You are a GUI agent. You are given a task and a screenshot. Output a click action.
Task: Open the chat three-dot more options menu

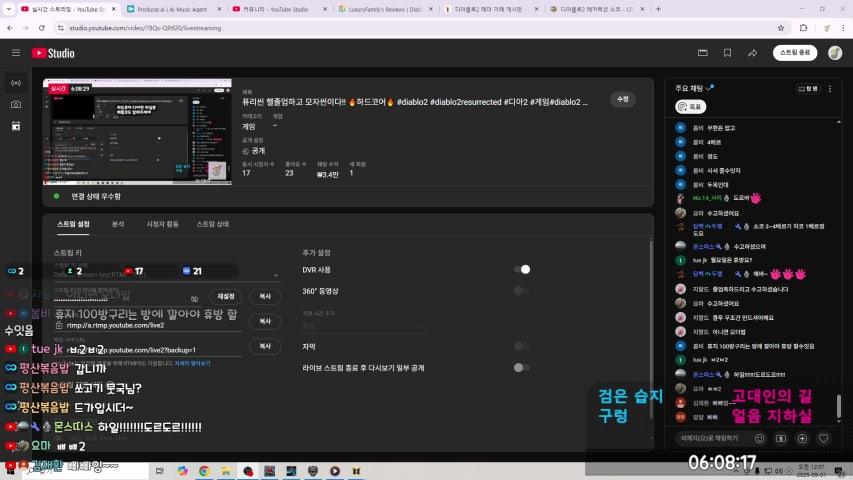(830, 88)
